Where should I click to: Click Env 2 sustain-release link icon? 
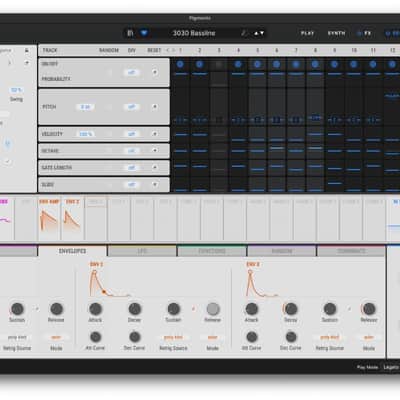193,309
